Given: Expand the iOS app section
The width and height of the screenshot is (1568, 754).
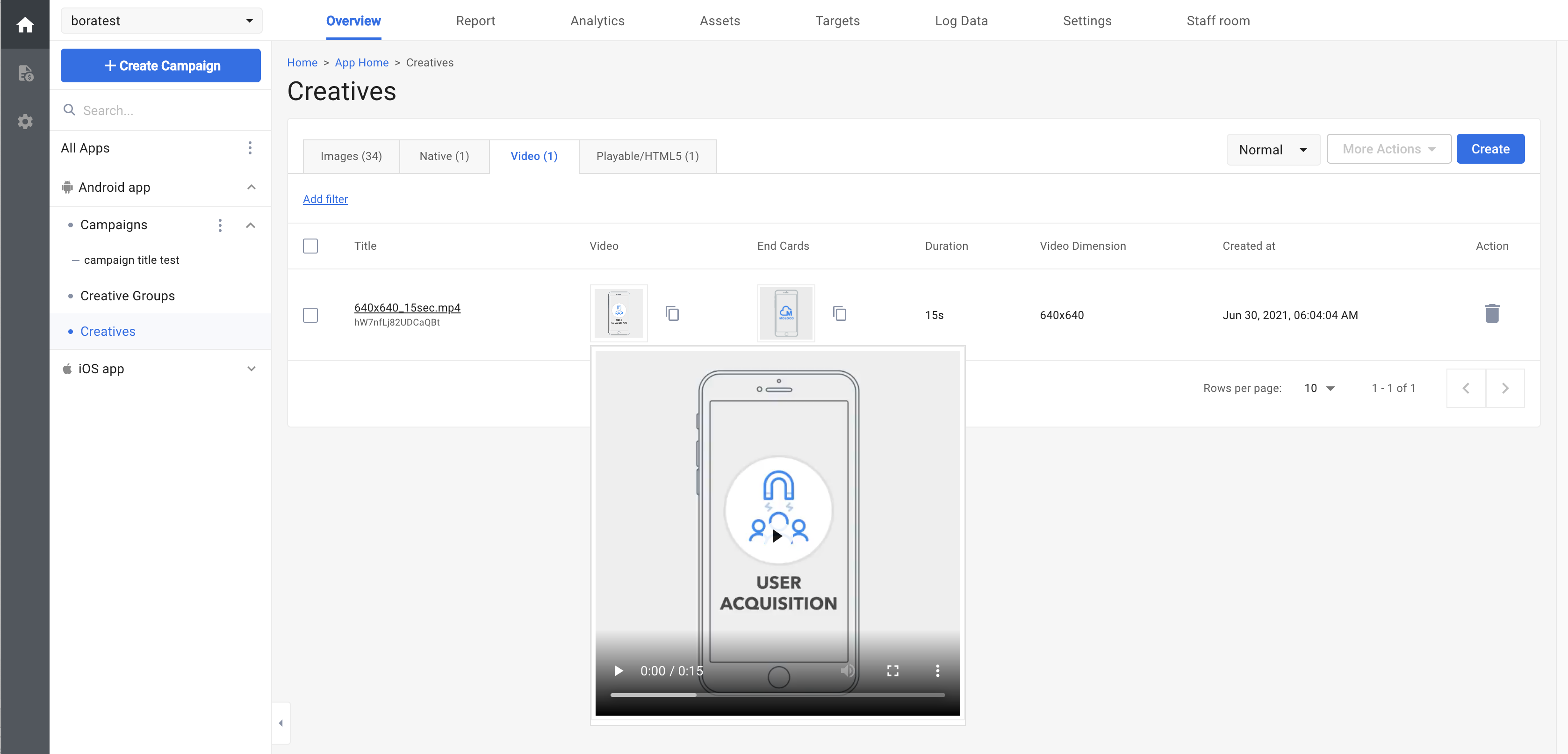Looking at the screenshot, I should [x=251, y=369].
